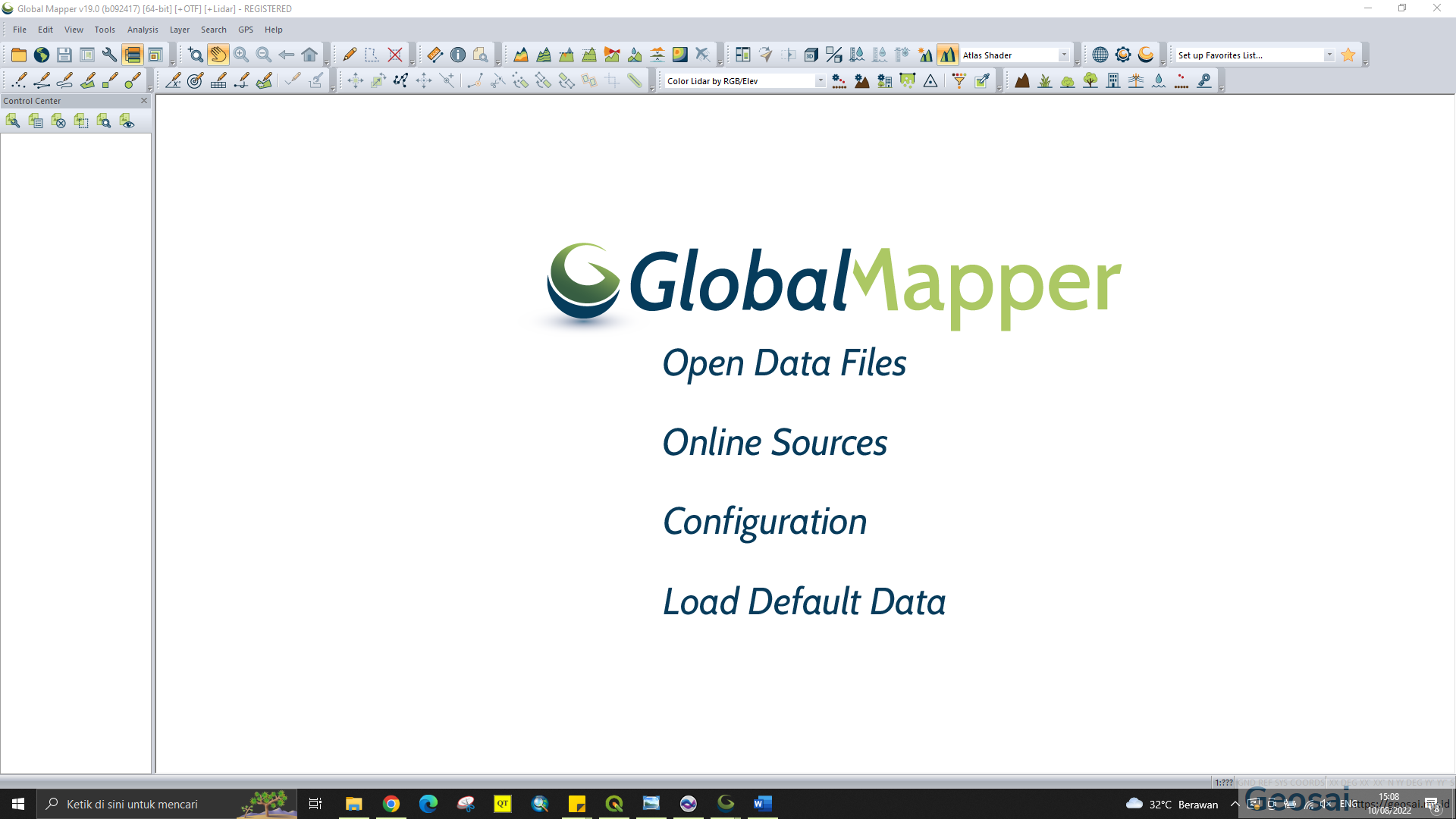Open the Tools menu
Viewport: 1456px width, 819px height.
pyautogui.click(x=105, y=30)
